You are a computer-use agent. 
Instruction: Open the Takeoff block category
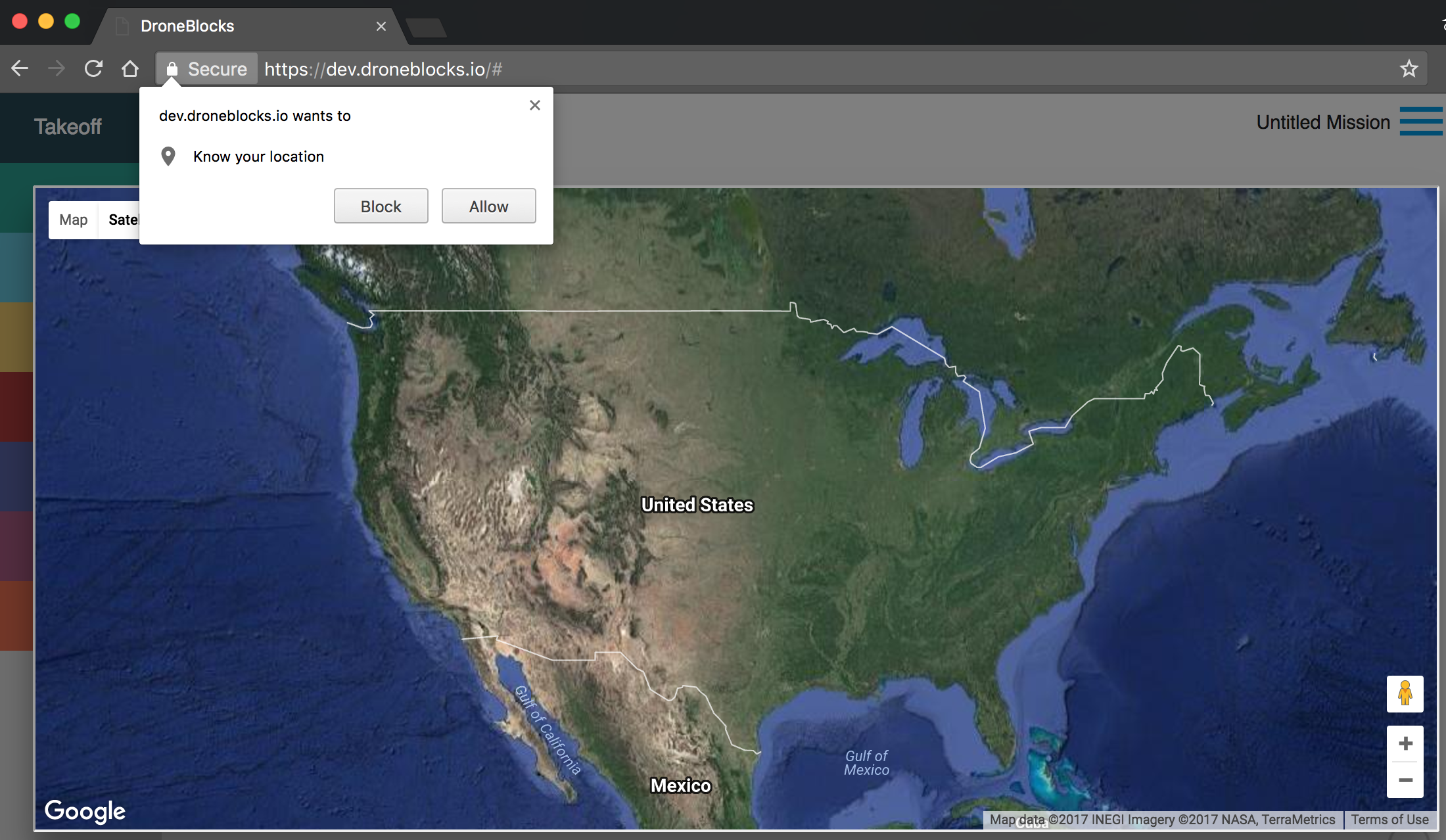coord(68,127)
